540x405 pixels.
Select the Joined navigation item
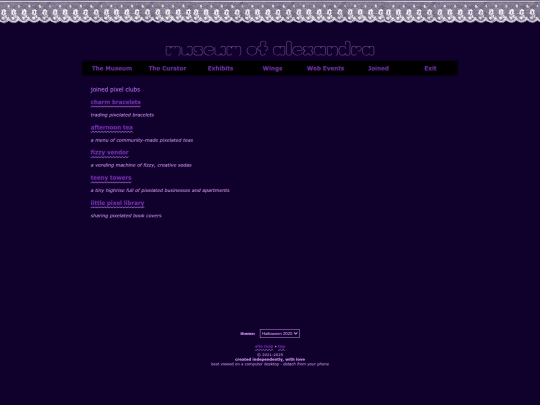point(378,68)
